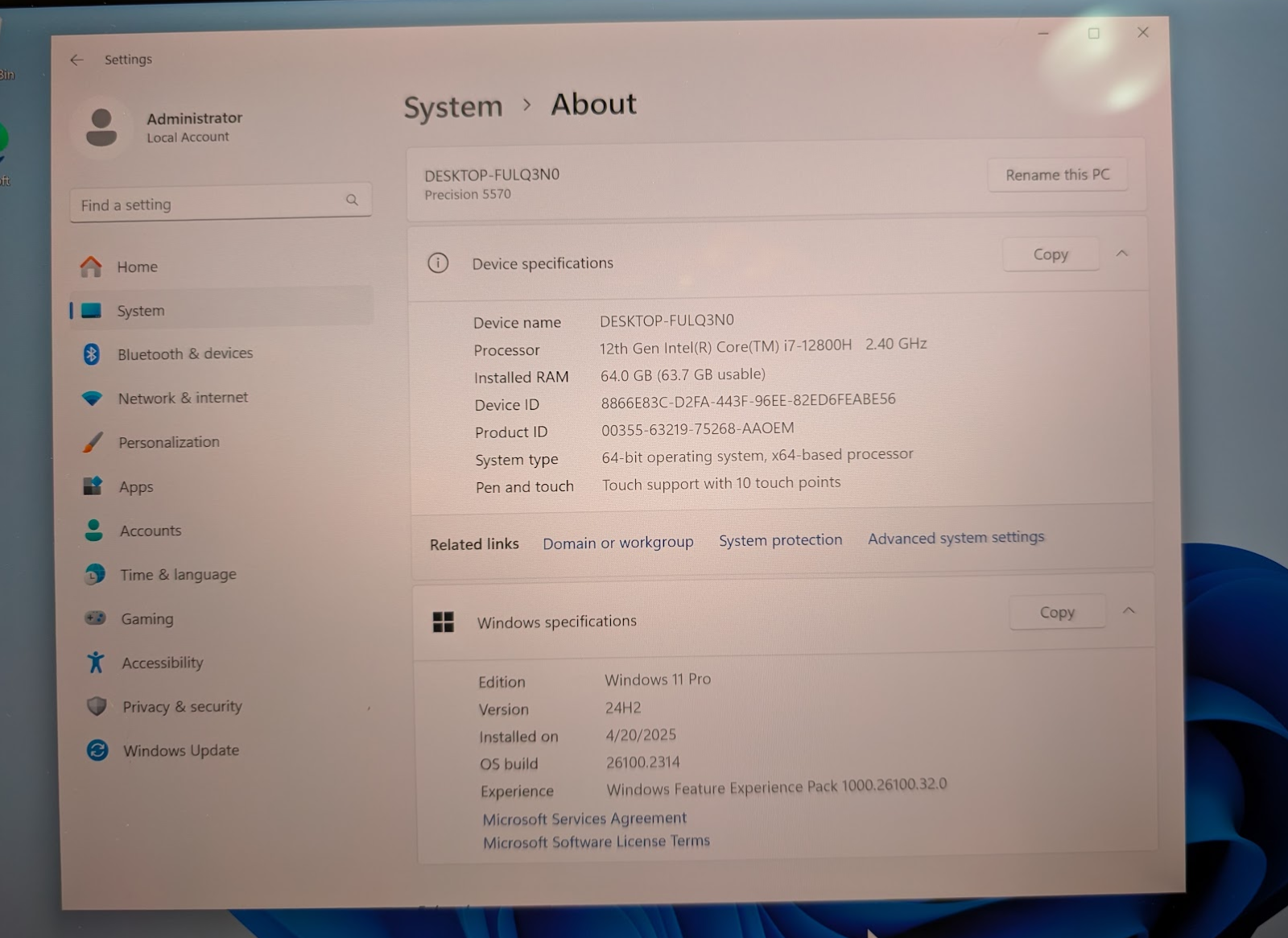Click the System monitor icon
The height and width of the screenshot is (938, 1288).
[x=92, y=311]
